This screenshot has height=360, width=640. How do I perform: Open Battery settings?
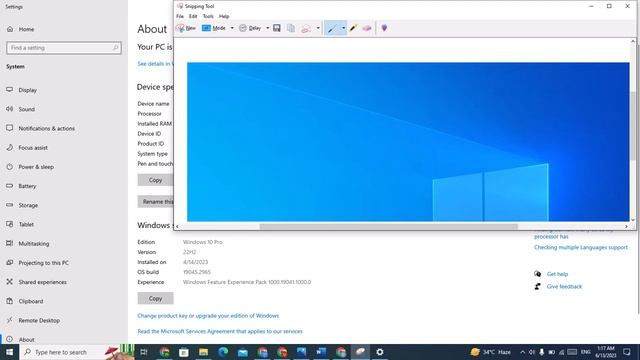[27, 186]
